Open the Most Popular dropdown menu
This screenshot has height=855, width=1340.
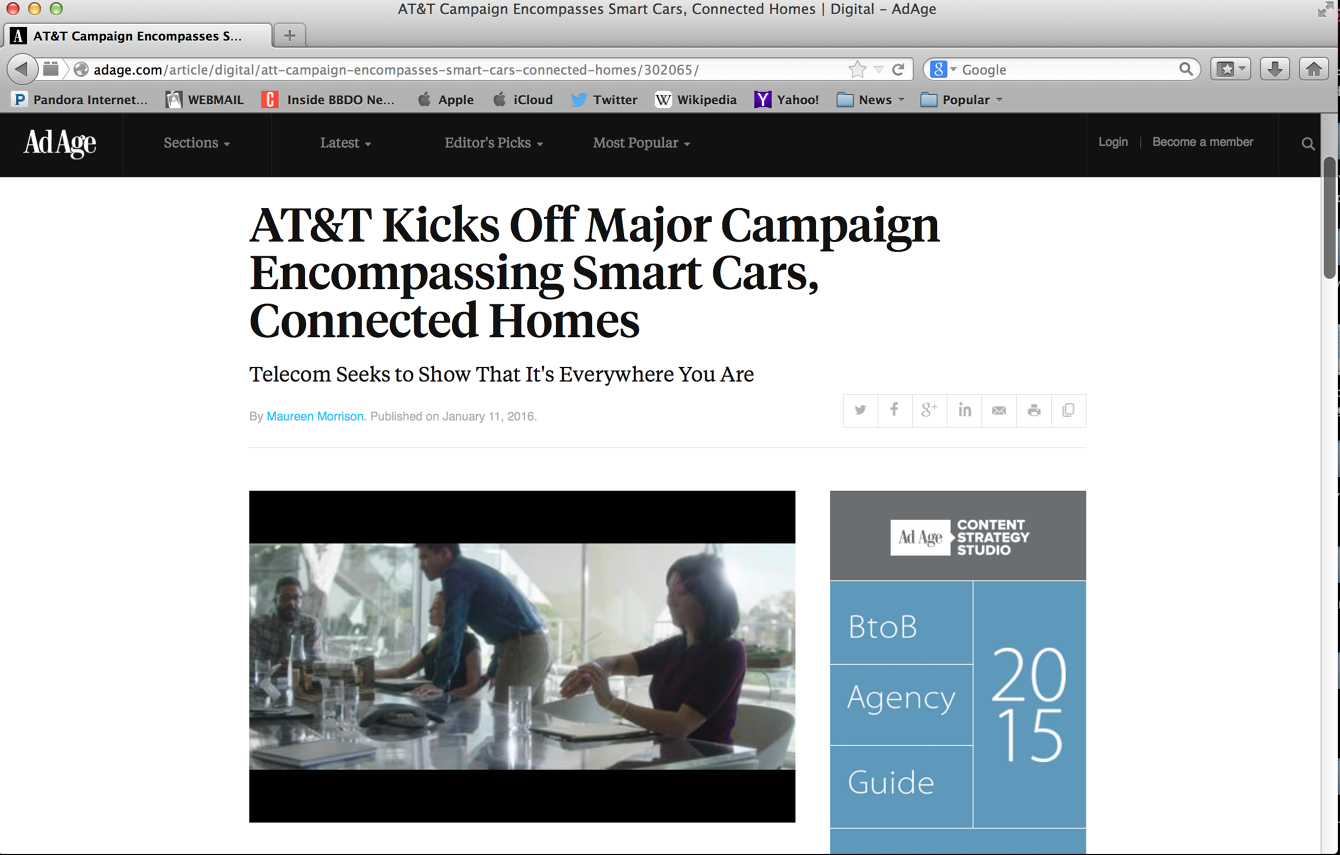pos(642,143)
